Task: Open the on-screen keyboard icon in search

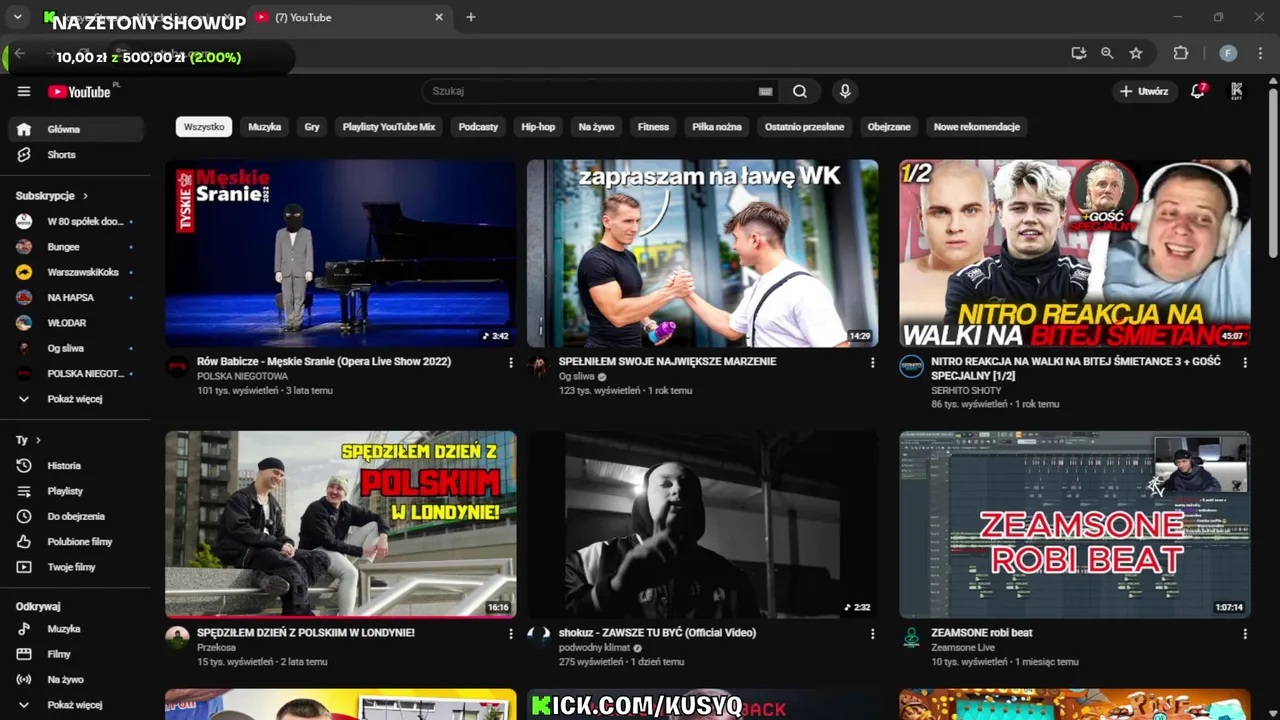Action: 766,91
